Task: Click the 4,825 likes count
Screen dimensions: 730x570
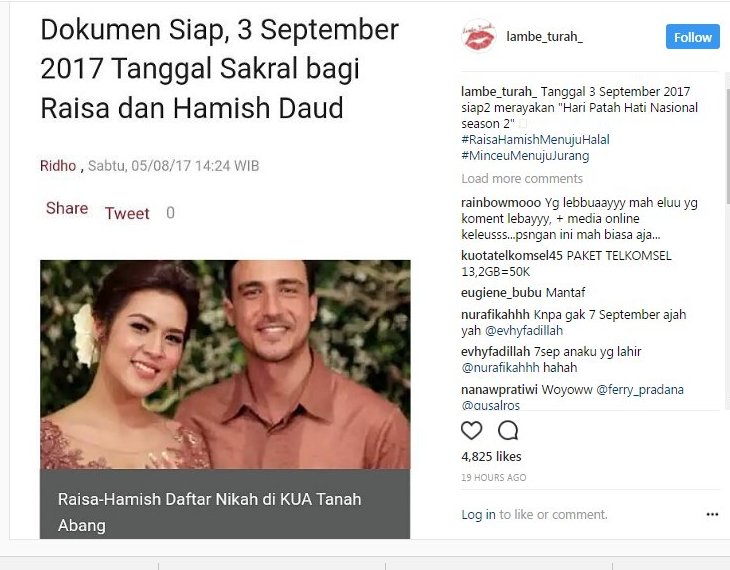Action: pos(491,456)
